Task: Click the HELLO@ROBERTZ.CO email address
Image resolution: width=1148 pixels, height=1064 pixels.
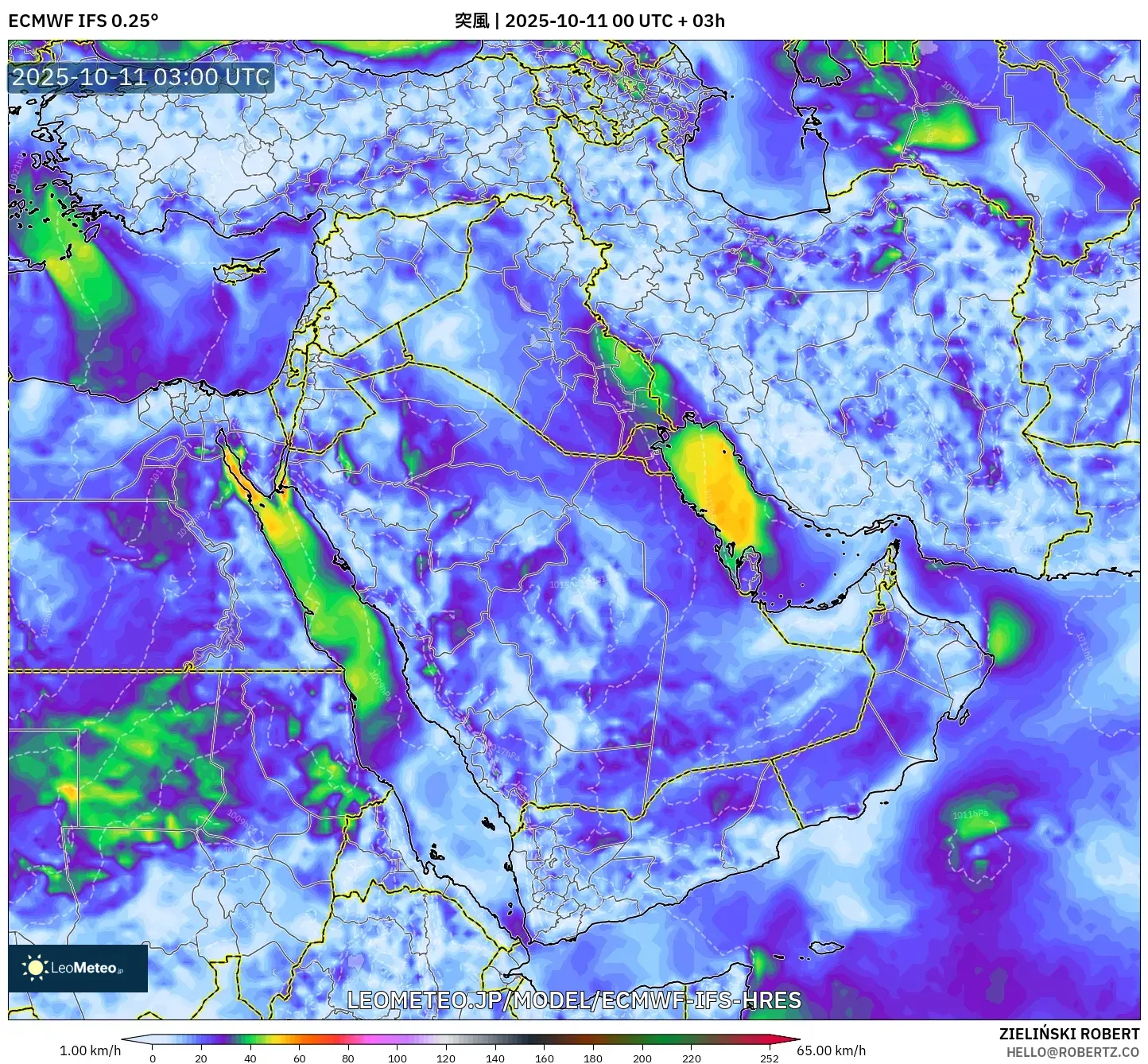Action: tap(1072, 1051)
